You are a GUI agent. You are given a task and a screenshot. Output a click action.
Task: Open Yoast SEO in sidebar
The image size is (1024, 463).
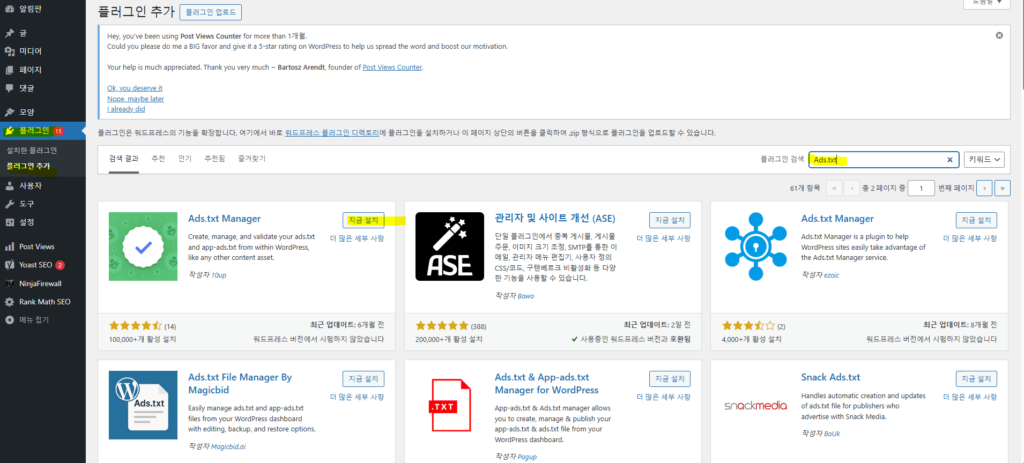[35, 265]
